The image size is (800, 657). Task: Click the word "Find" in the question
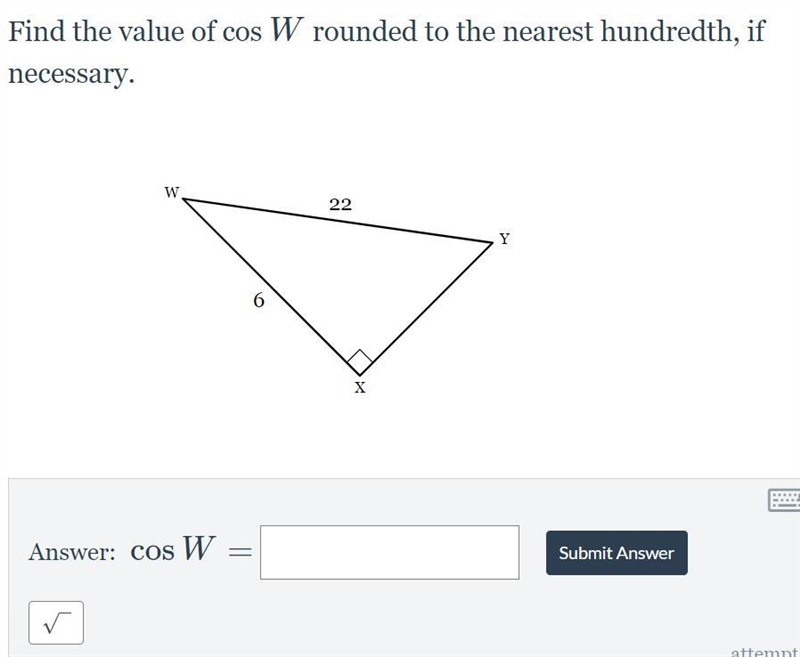(x=37, y=31)
